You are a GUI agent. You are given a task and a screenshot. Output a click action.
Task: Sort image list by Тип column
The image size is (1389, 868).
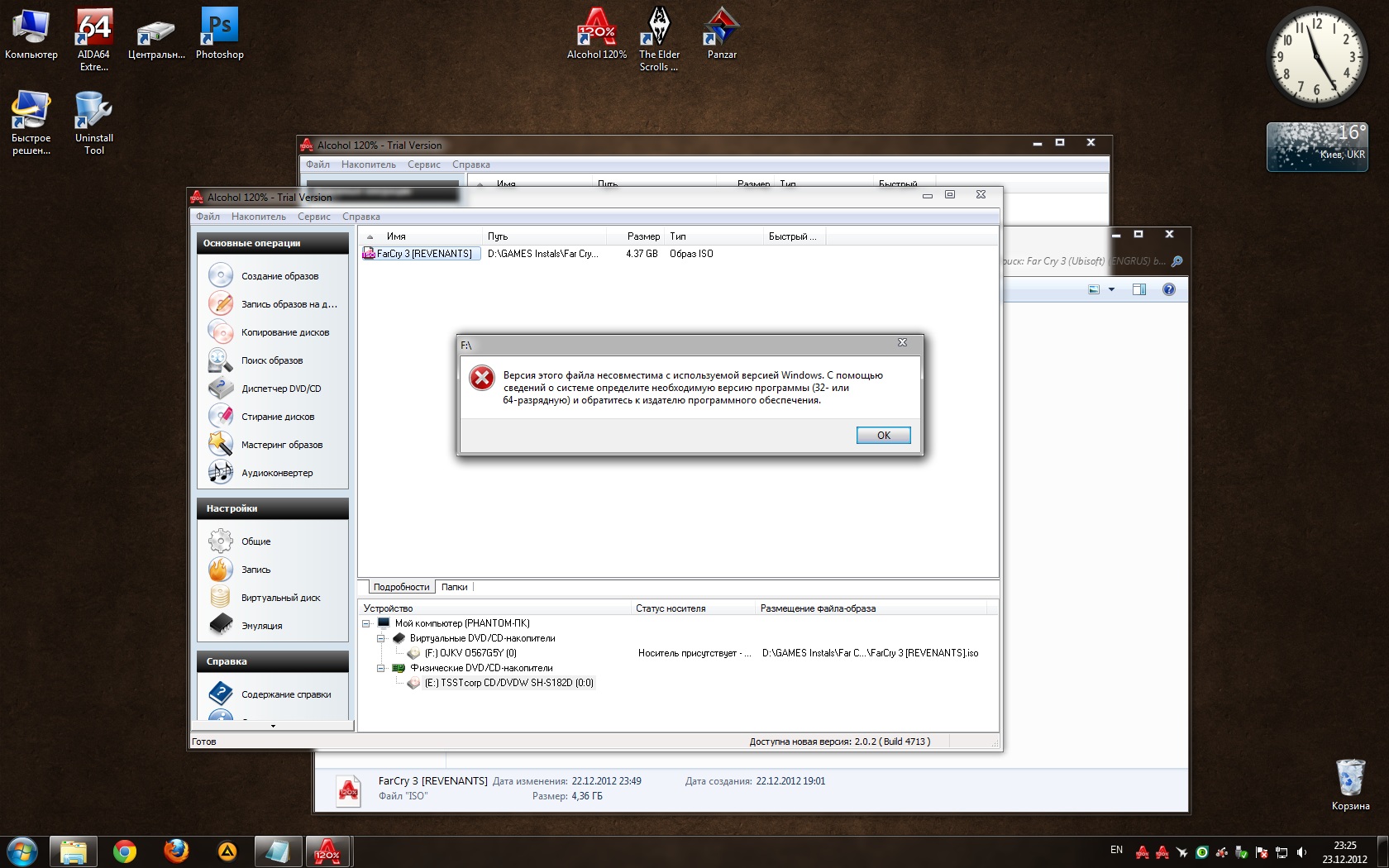coord(714,236)
